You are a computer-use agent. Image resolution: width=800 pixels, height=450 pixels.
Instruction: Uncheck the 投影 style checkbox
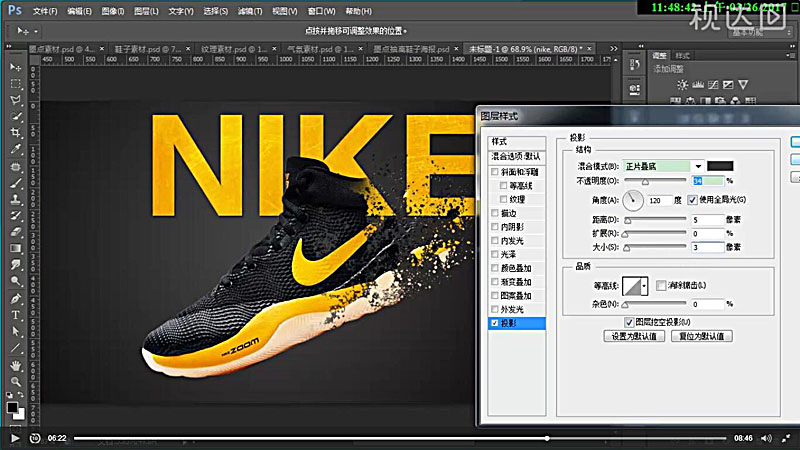tap(495, 323)
